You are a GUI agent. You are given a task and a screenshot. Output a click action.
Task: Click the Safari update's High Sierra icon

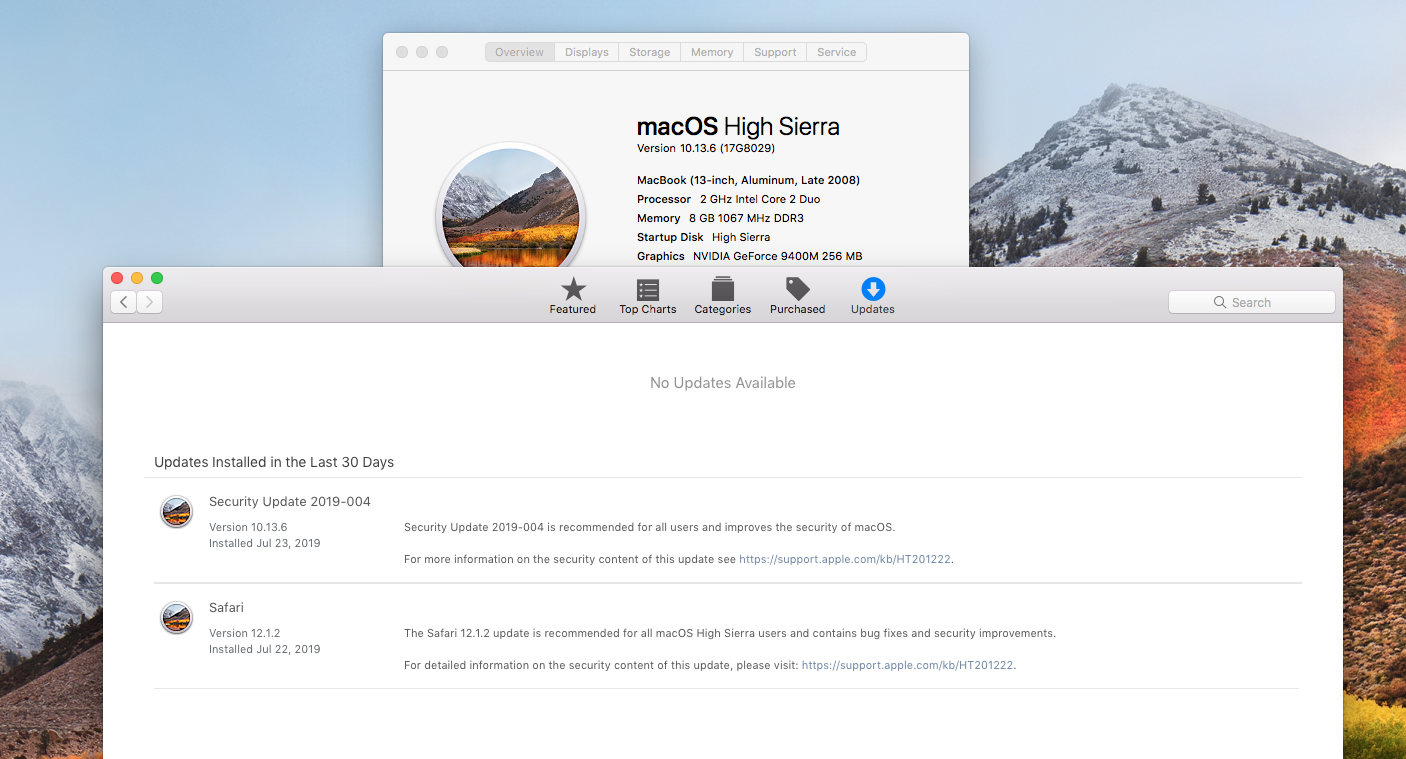click(176, 618)
